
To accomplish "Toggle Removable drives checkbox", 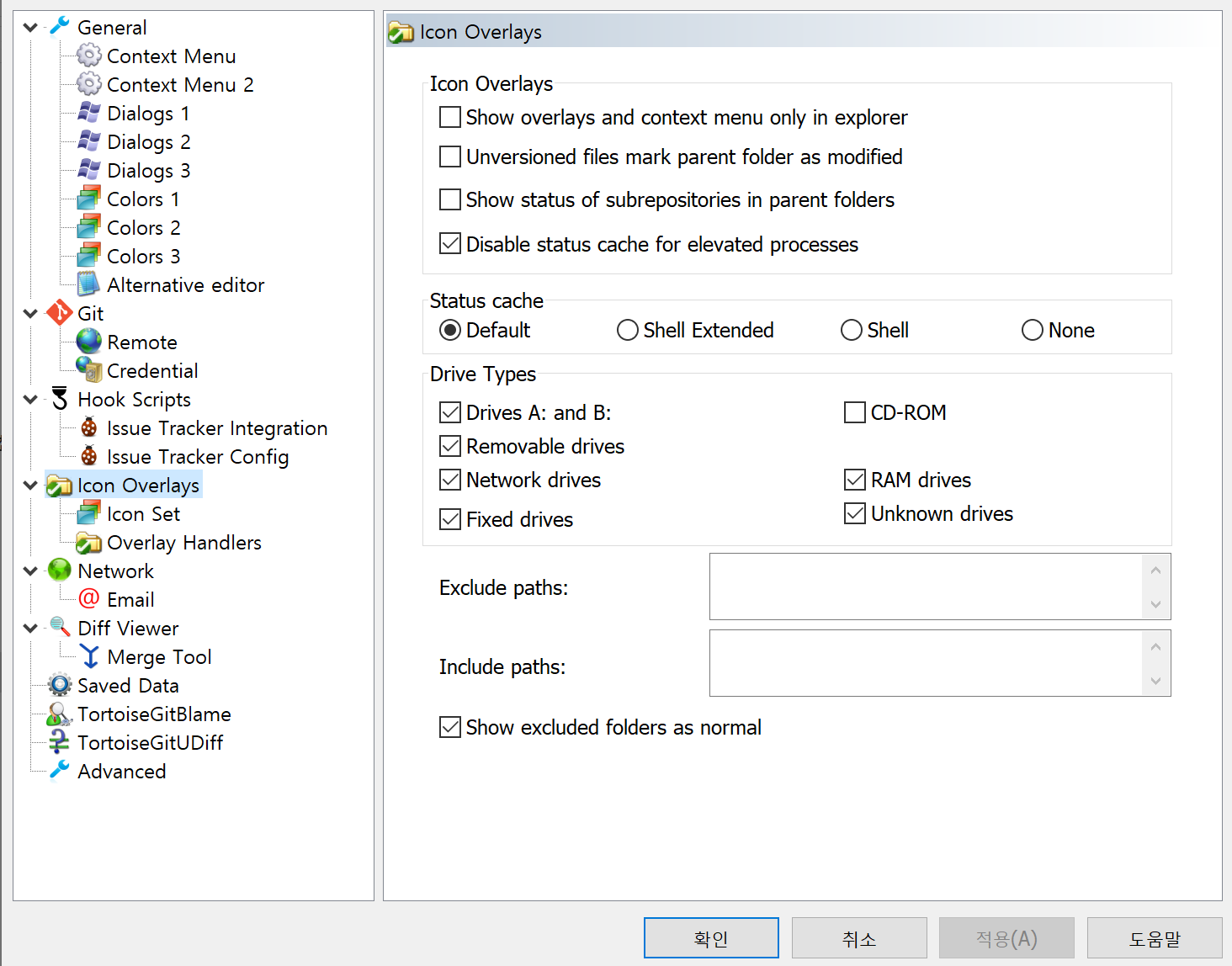I will pyautogui.click(x=450, y=446).
